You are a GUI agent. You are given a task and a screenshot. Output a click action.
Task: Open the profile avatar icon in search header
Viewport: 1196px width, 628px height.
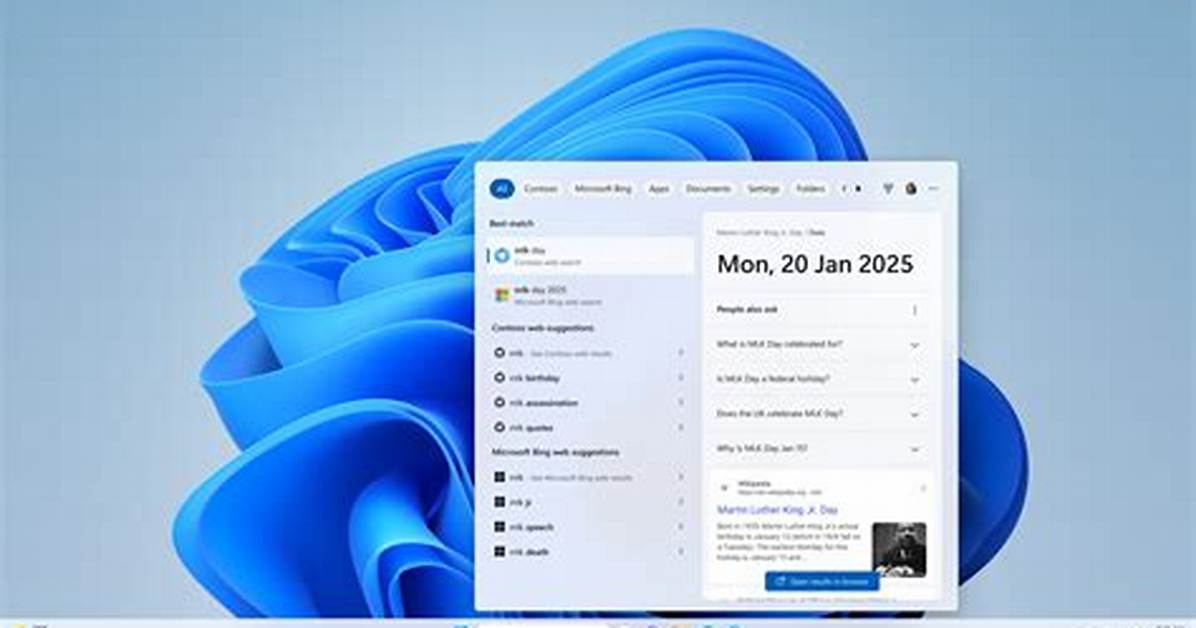(911, 188)
